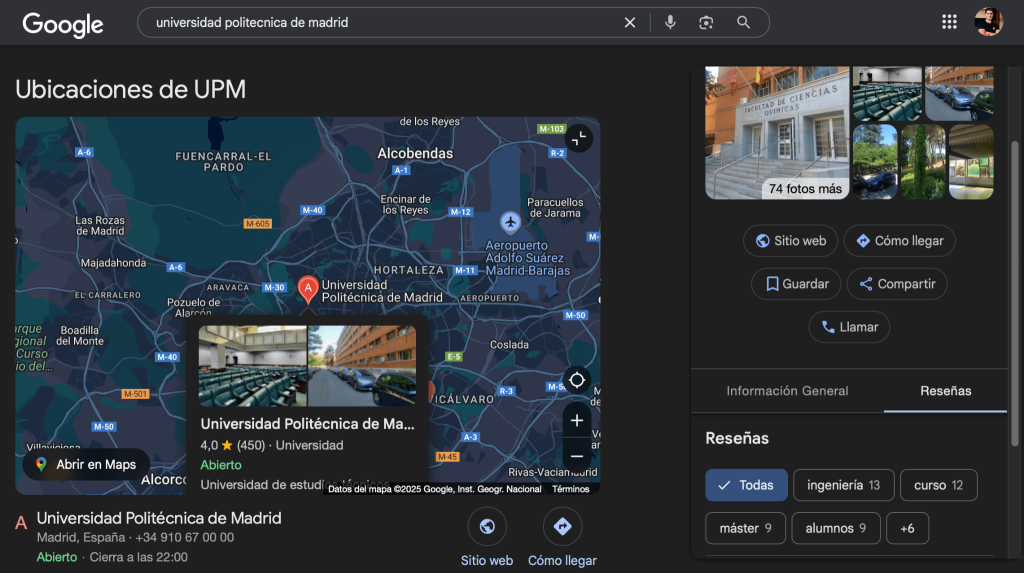Expand more review filters with +6

coord(907,529)
